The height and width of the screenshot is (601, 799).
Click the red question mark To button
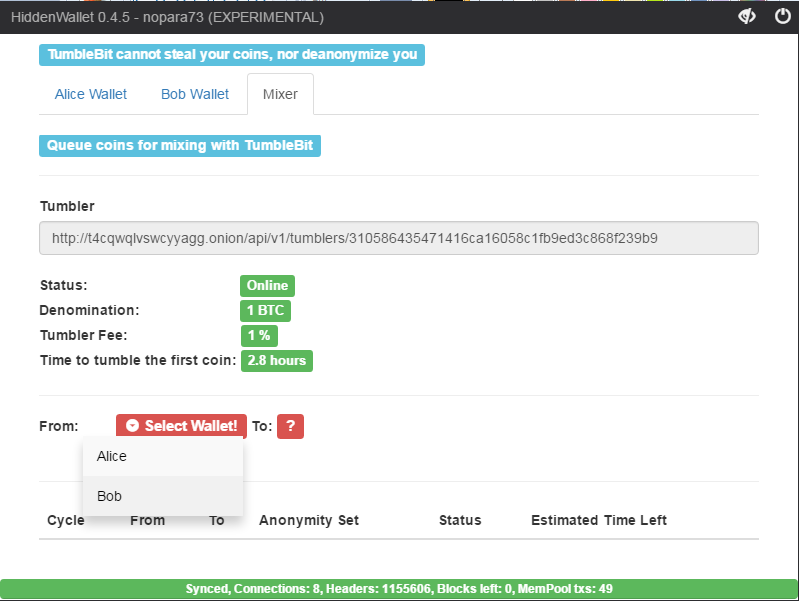pyautogui.click(x=290, y=426)
